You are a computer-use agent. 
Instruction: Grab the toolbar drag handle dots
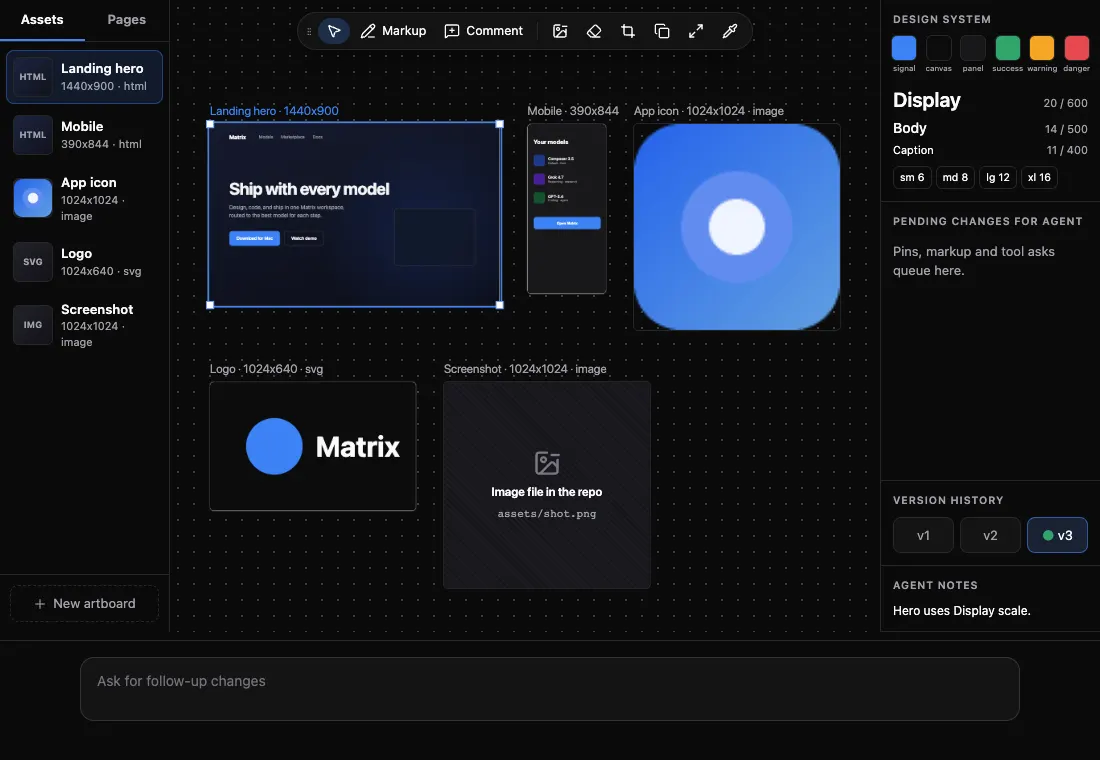309,32
